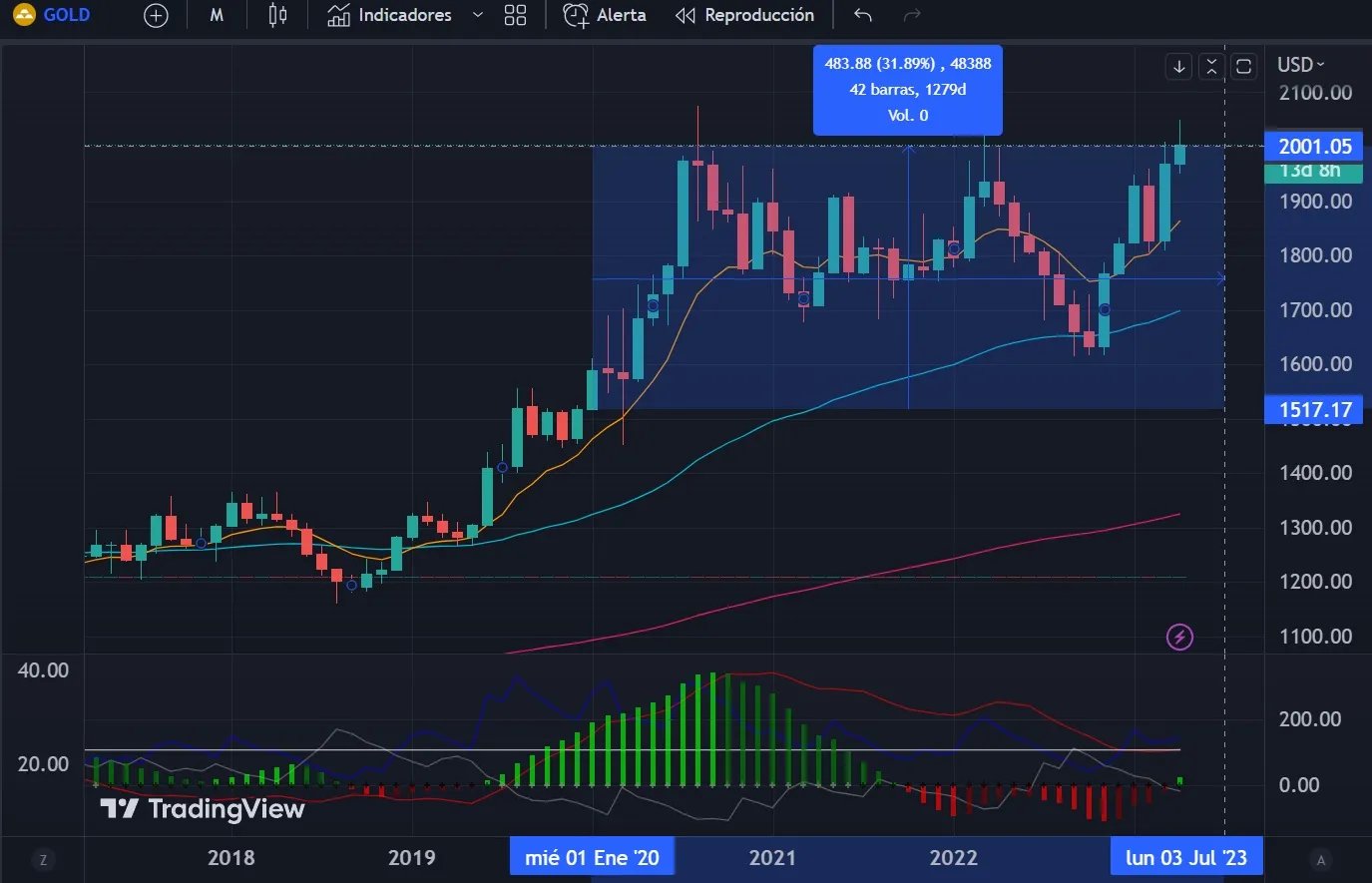1372x883 pixels.
Task: Click the TradingView logo link
Action: pos(203,809)
